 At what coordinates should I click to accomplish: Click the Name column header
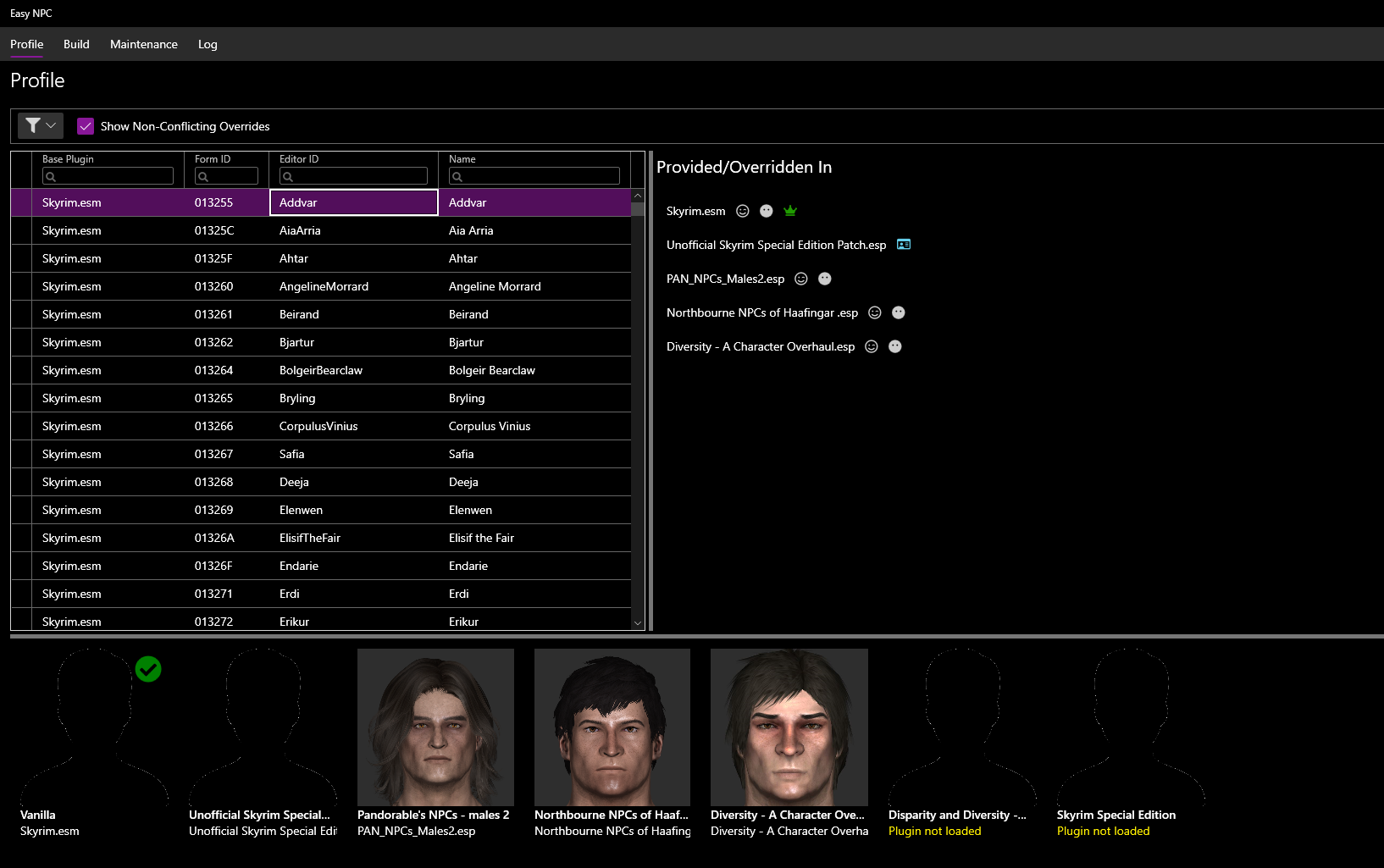click(462, 159)
